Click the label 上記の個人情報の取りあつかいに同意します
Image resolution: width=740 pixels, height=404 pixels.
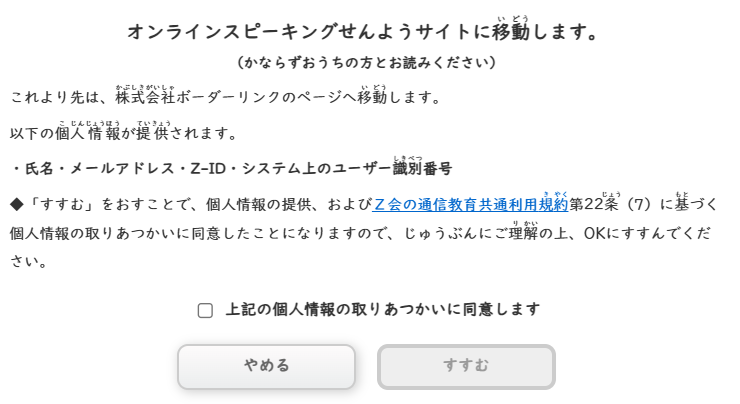point(383,310)
